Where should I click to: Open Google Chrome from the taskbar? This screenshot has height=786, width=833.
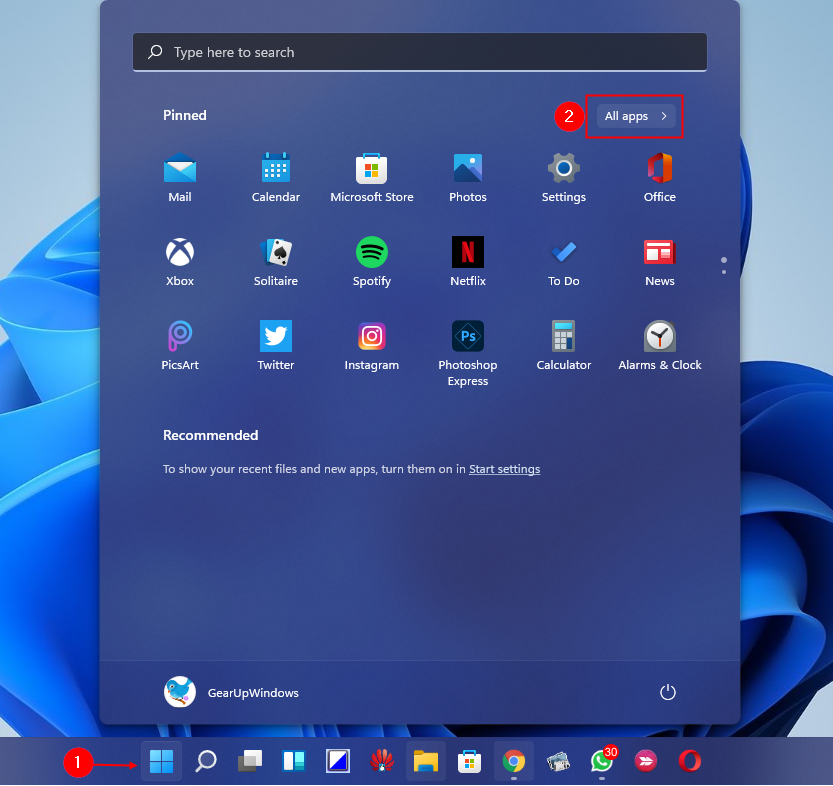pos(514,762)
